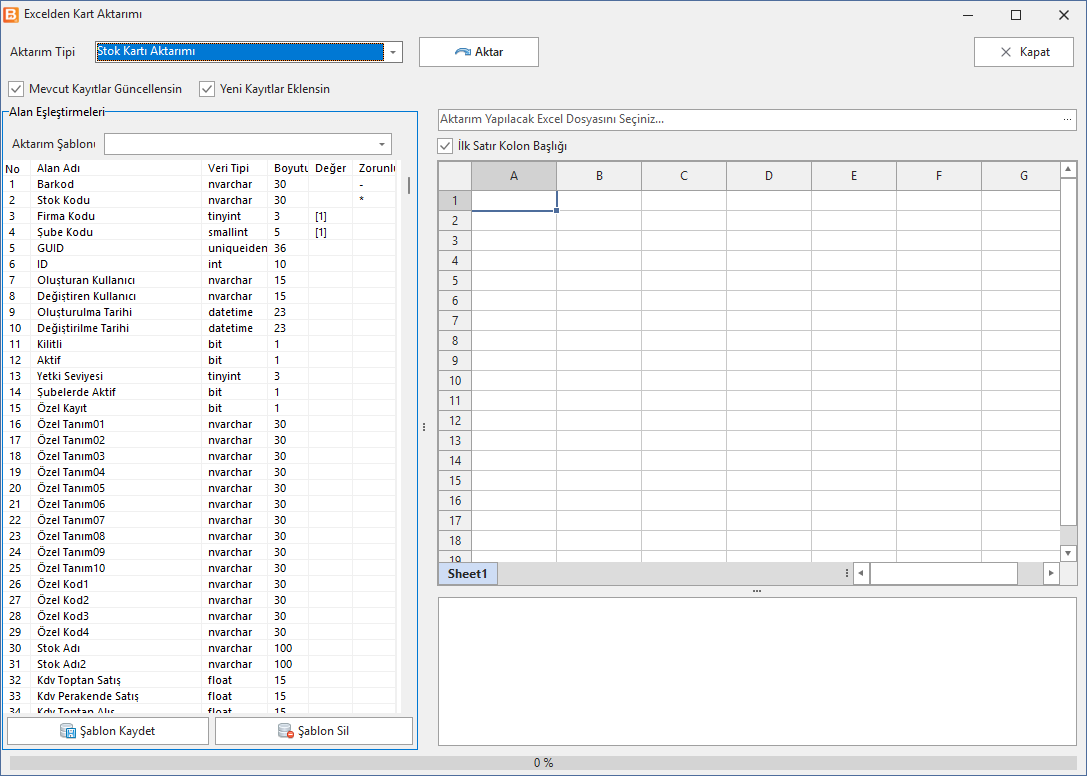1087x776 pixels.
Task: Click the app logo icon in title bar
Action: point(11,14)
